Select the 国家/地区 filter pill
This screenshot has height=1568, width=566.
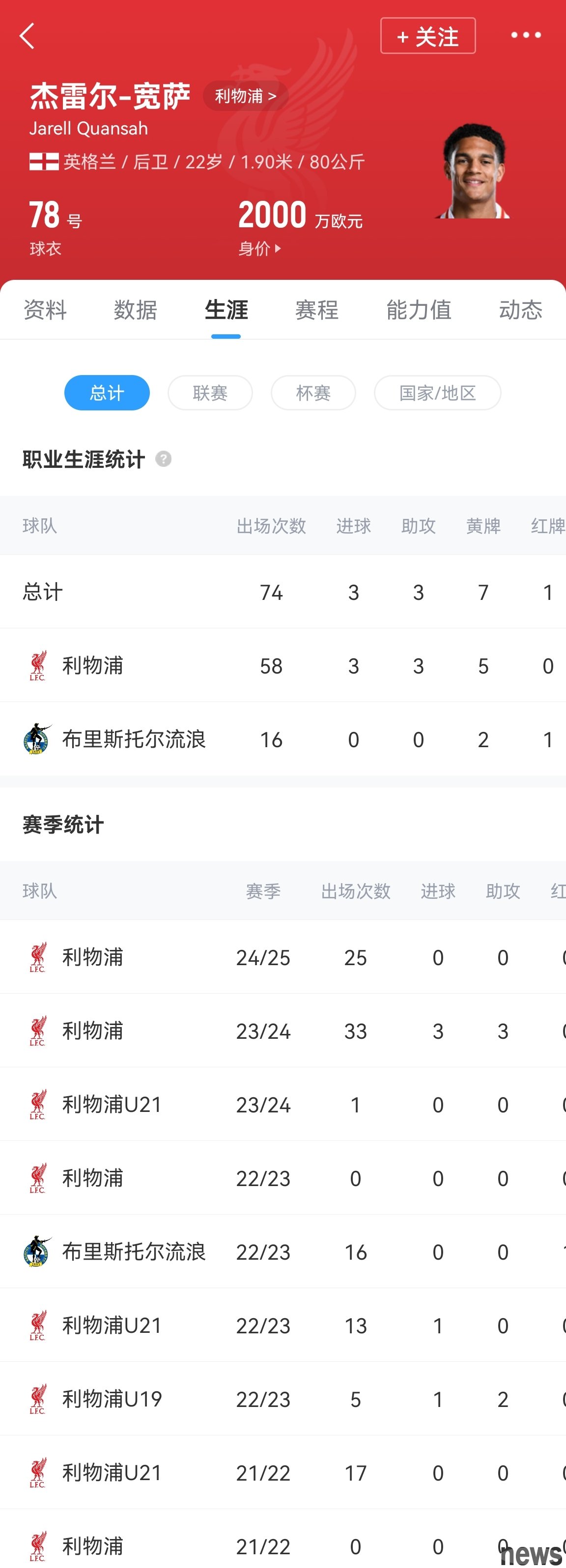pos(437,393)
